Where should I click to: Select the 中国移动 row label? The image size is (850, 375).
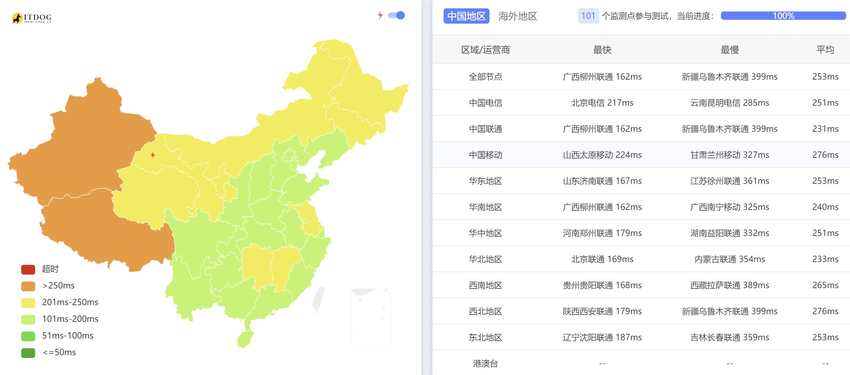point(486,155)
